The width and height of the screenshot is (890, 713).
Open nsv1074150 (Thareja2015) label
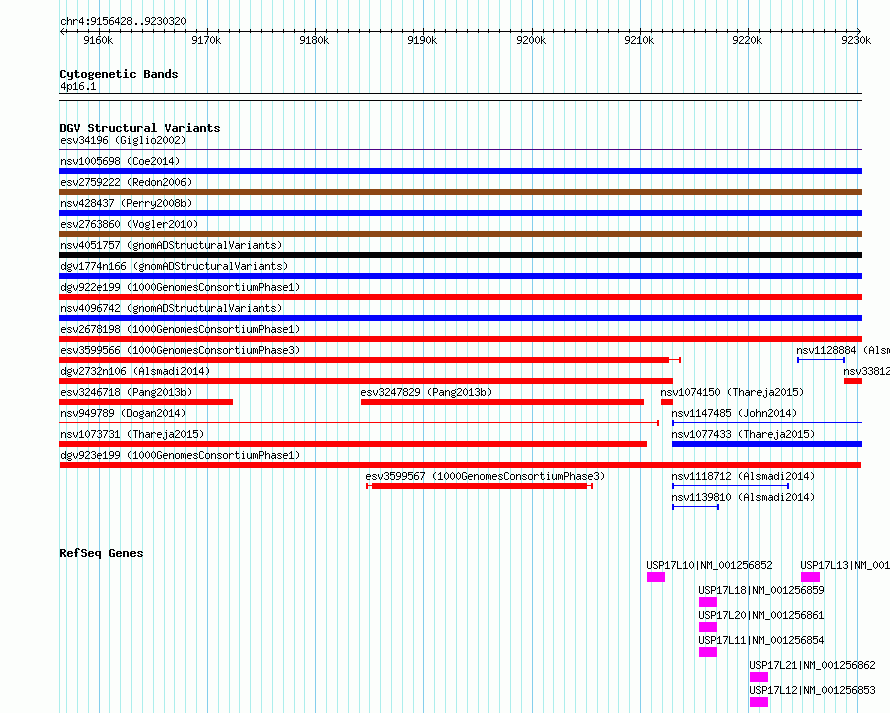pos(732,392)
